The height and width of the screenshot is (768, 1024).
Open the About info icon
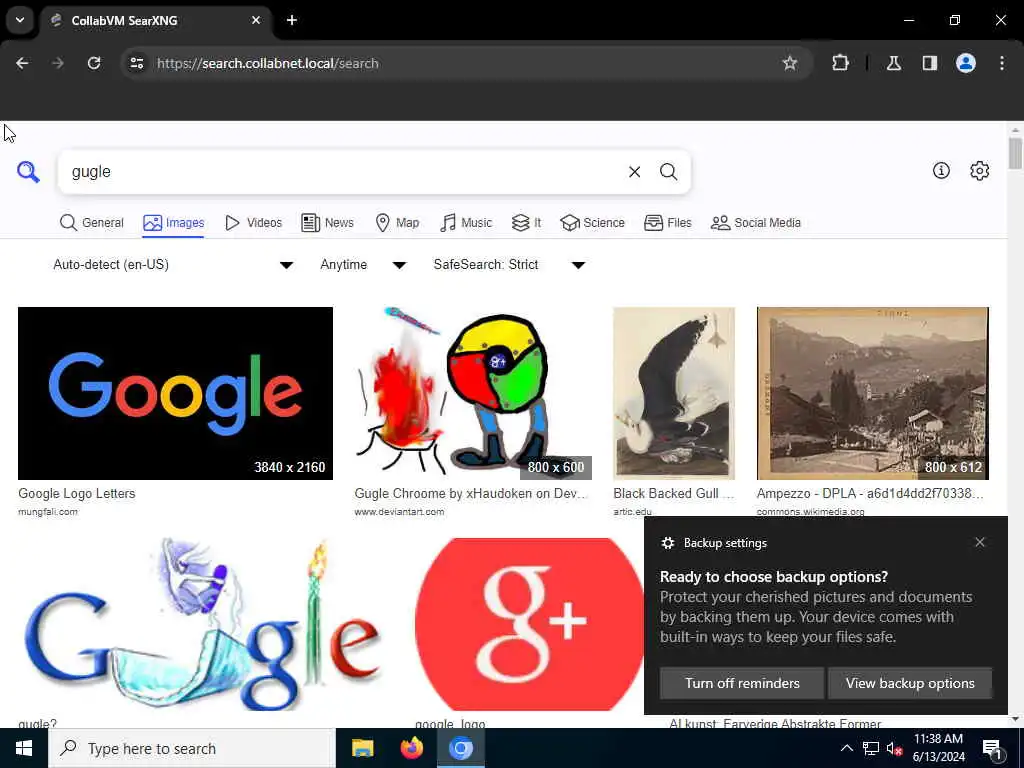pyautogui.click(x=941, y=170)
